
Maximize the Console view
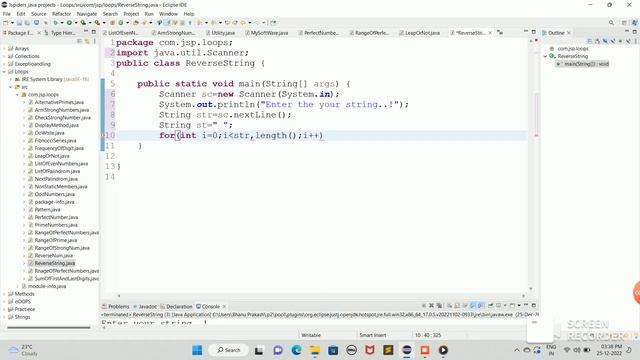[533, 305]
